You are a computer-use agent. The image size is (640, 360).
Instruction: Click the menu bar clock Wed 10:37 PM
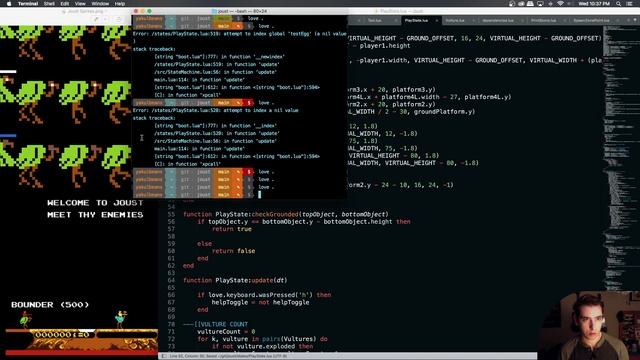(594, 4)
